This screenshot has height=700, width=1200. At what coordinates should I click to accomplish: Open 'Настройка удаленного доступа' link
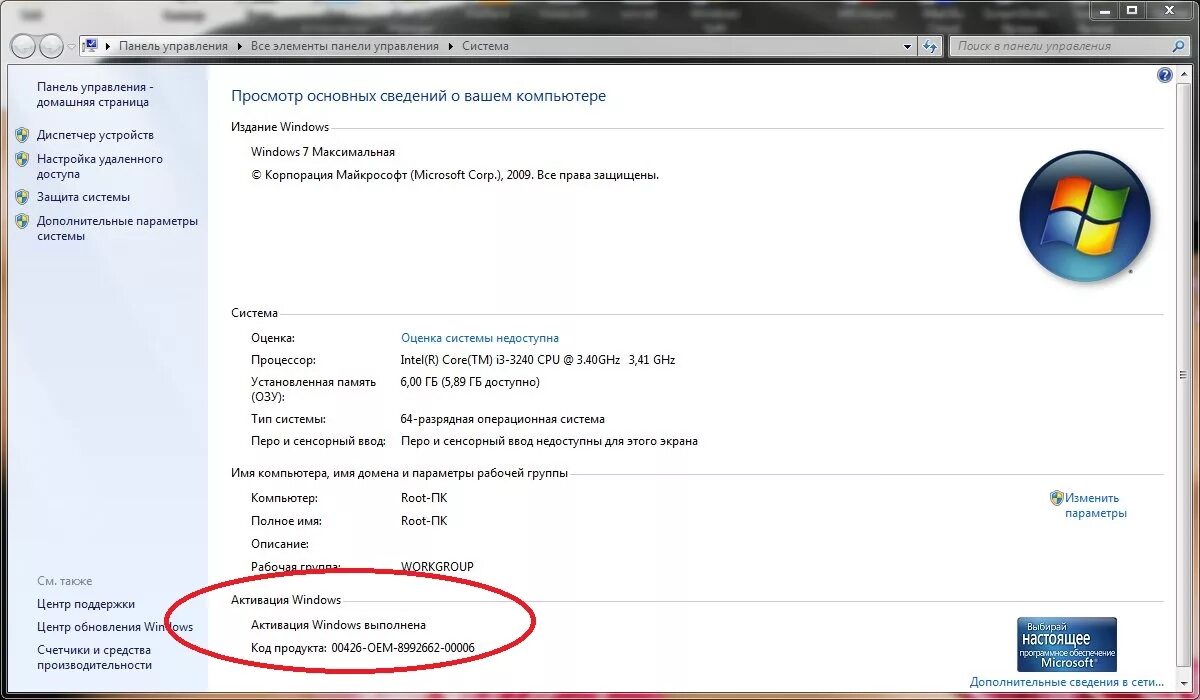coord(100,166)
